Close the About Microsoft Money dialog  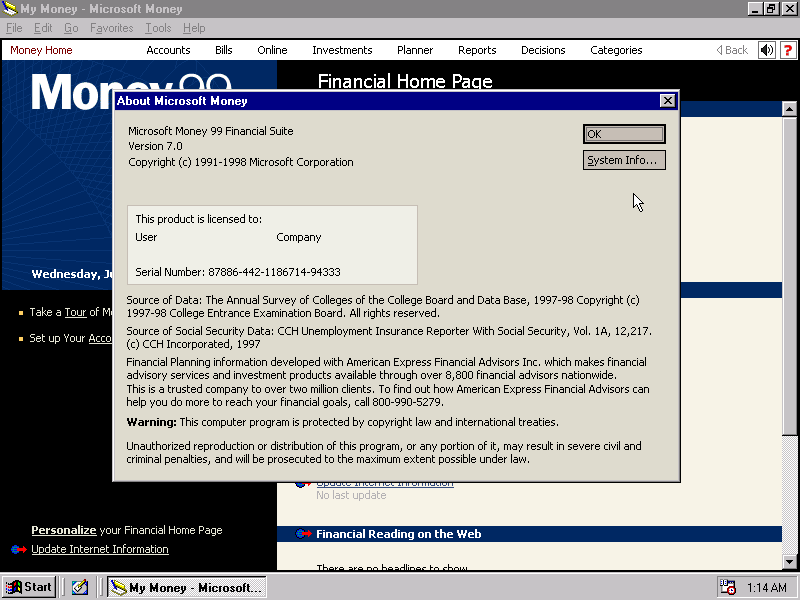[x=668, y=101]
